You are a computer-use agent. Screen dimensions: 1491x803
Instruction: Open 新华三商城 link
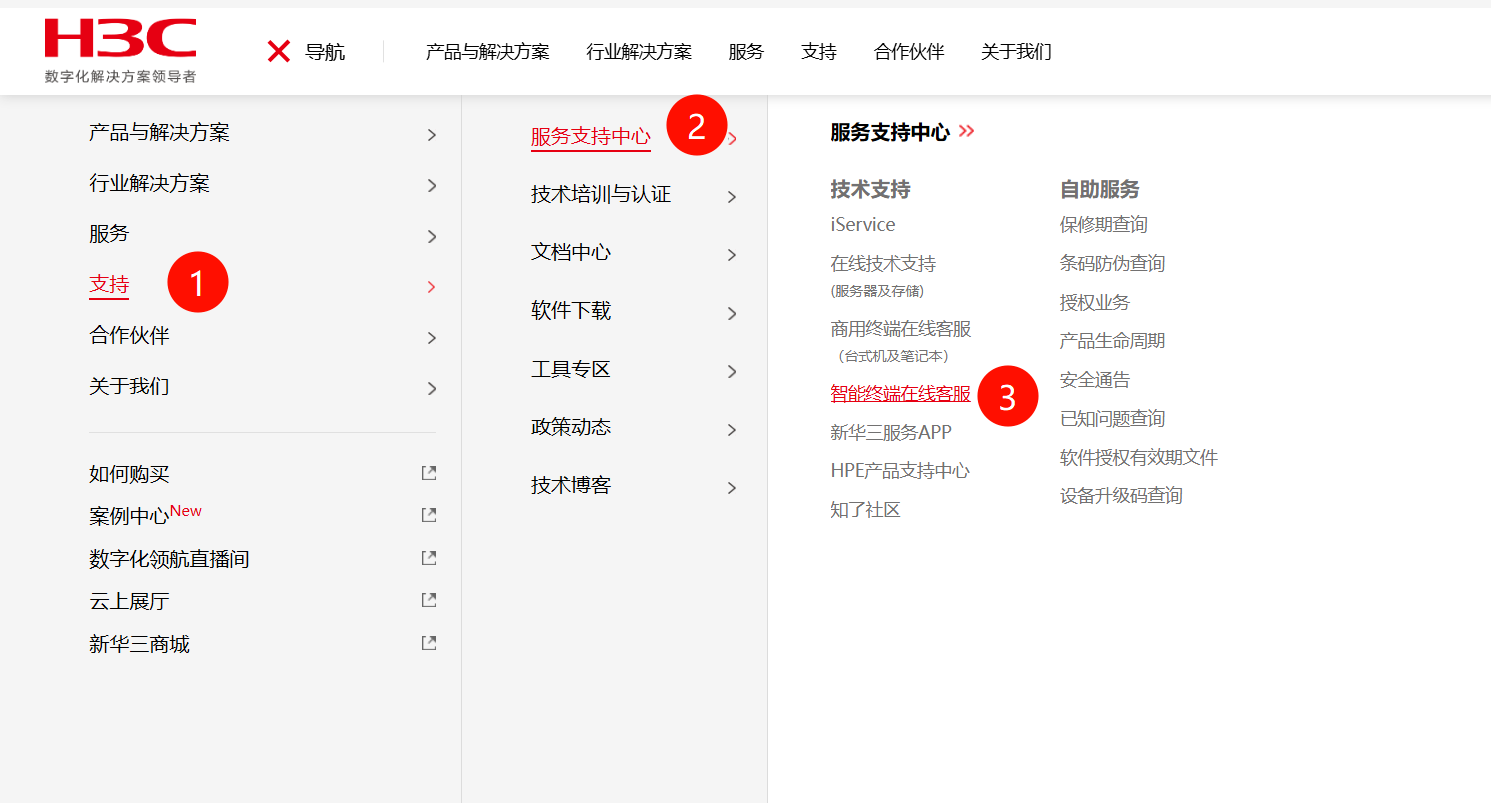pos(139,644)
